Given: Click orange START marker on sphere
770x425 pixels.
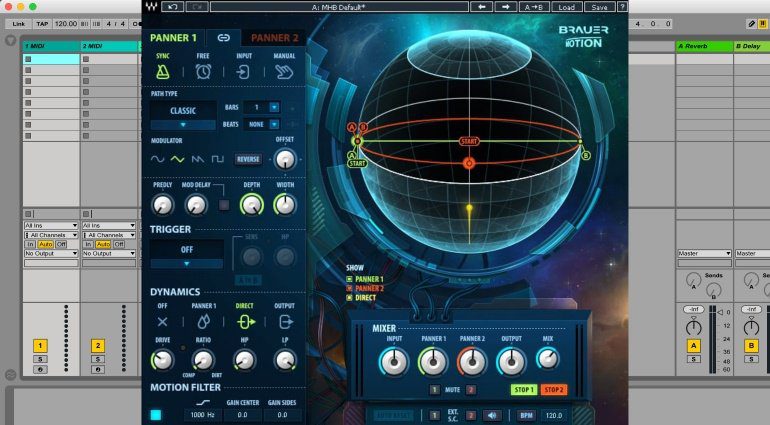Looking at the screenshot, I should click(469, 141).
